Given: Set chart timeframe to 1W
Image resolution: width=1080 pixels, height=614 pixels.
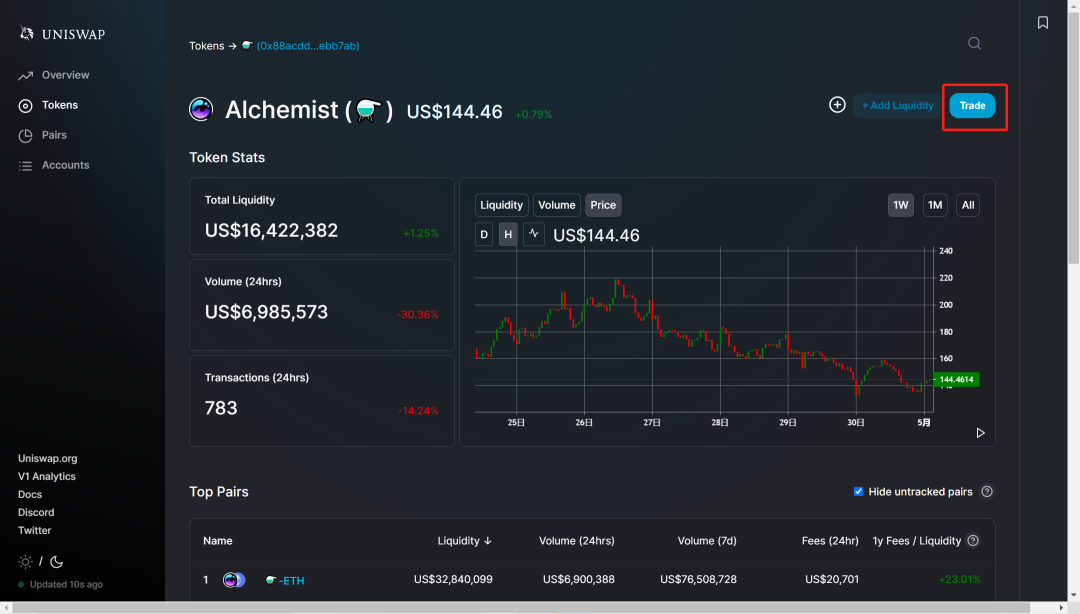Looking at the screenshot, I should click(900, 205).
